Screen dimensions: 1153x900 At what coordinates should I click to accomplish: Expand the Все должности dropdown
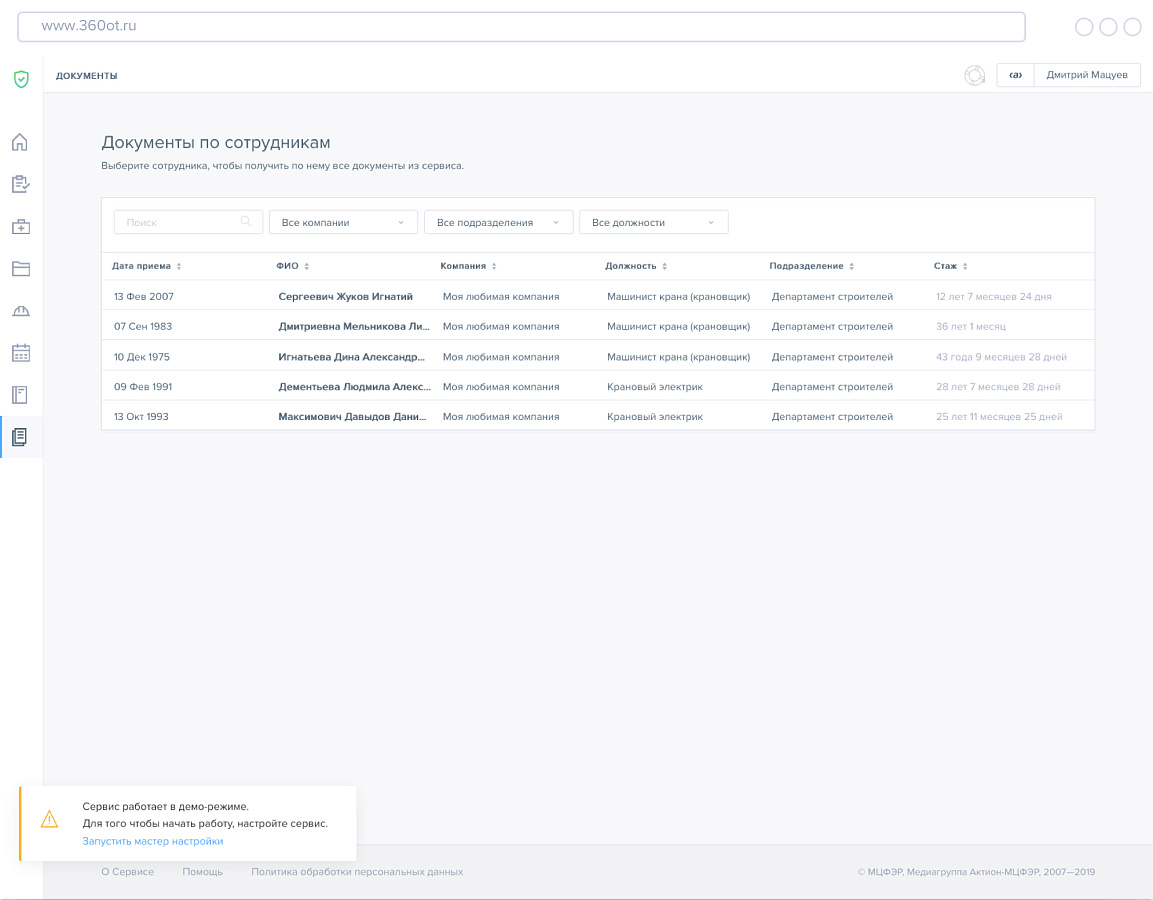[654, 222]
